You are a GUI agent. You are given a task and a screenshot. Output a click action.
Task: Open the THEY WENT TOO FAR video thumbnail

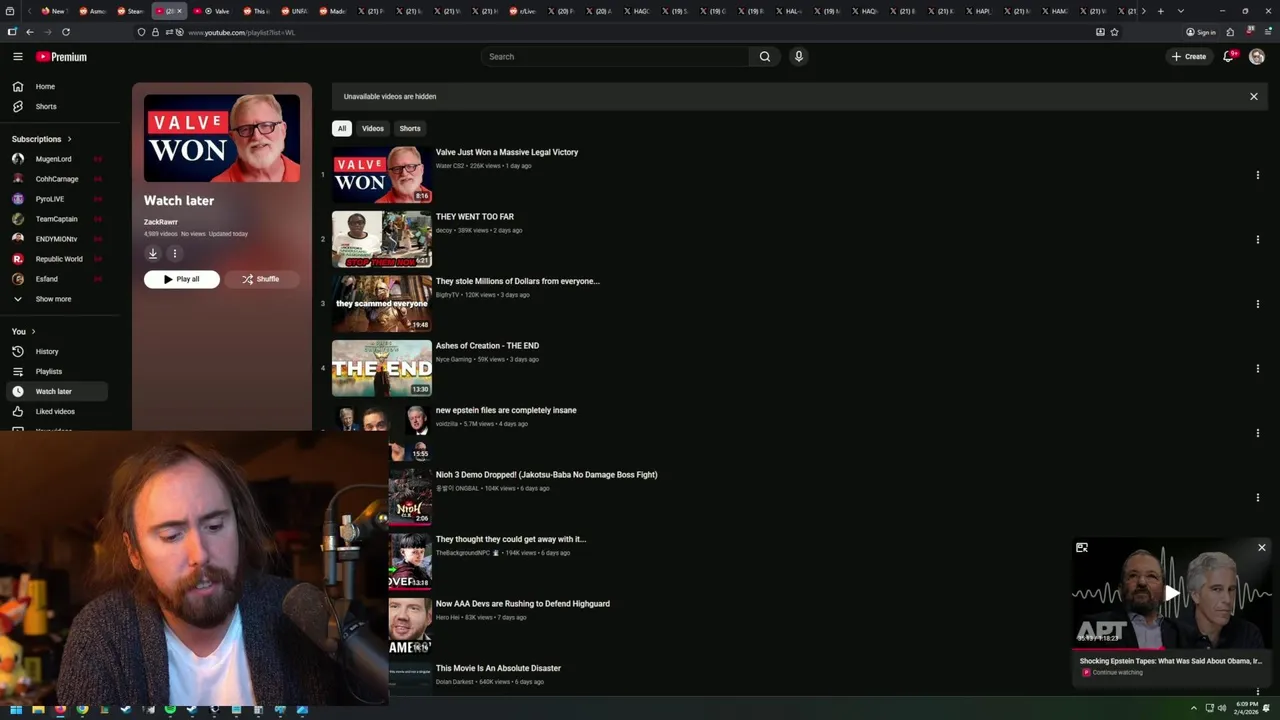point(382,239)
